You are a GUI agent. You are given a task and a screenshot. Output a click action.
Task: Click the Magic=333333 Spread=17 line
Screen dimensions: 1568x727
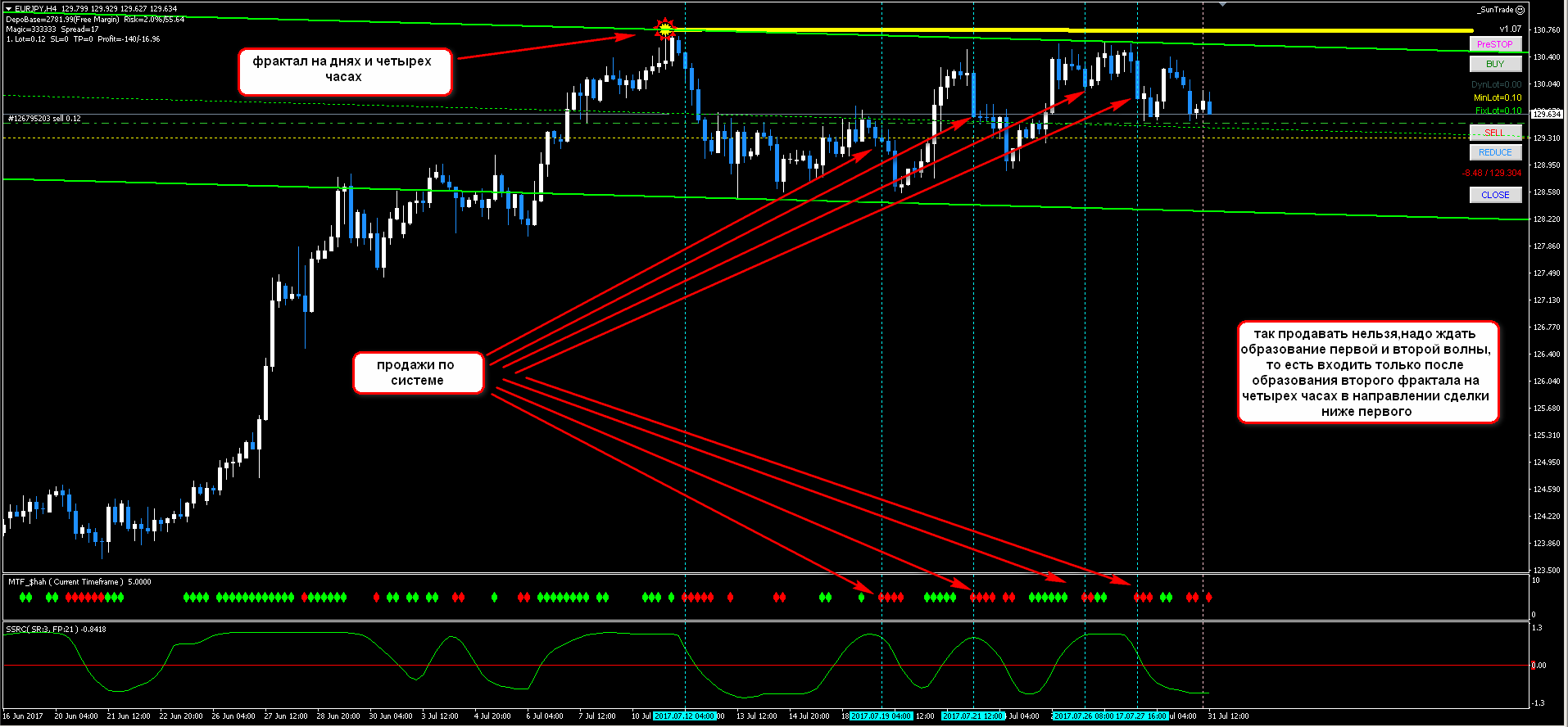[52, 29]
